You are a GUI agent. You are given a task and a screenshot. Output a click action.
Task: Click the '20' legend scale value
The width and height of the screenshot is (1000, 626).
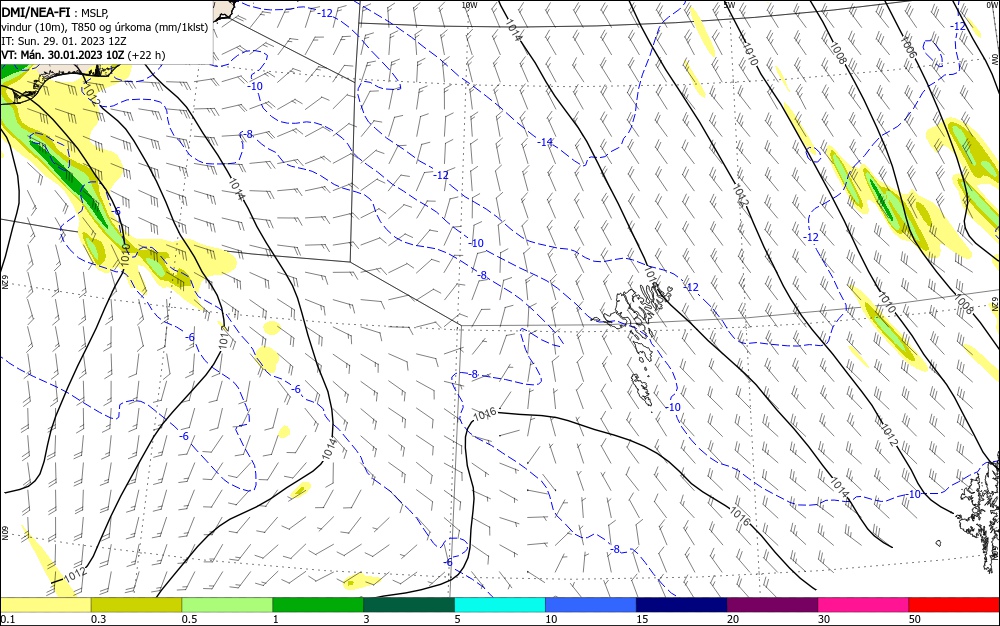tap(733, 619)
